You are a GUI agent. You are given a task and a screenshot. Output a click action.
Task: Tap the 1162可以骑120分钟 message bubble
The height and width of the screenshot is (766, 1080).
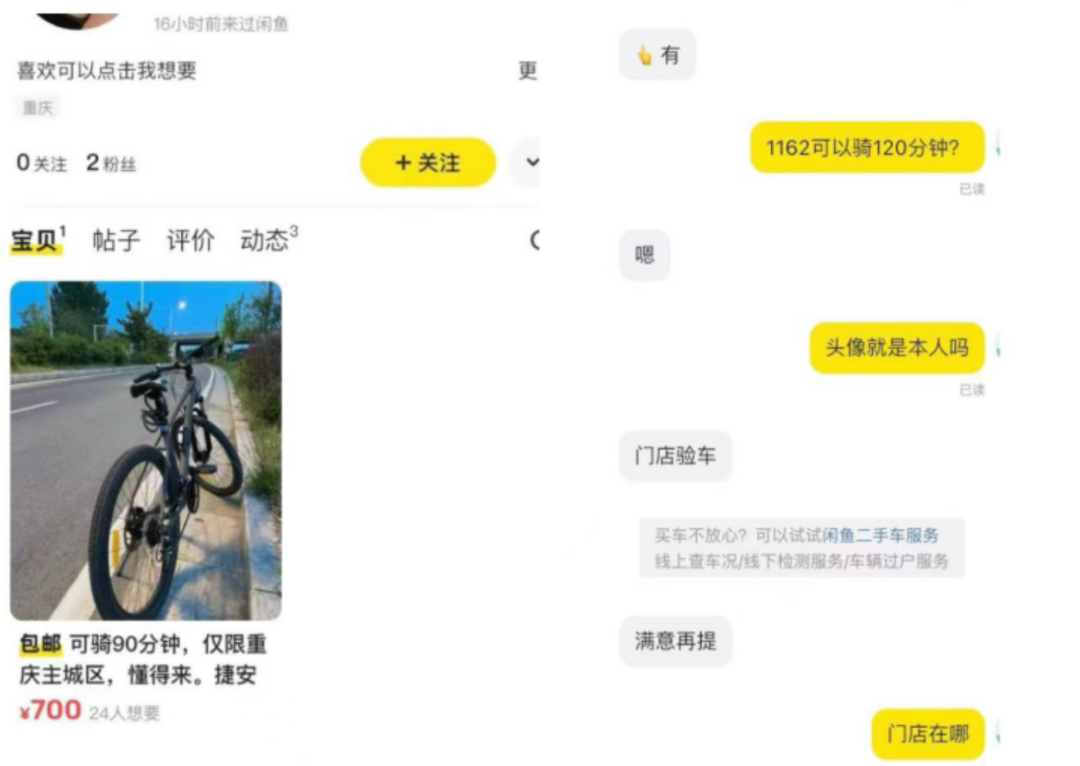pos(866,147)
